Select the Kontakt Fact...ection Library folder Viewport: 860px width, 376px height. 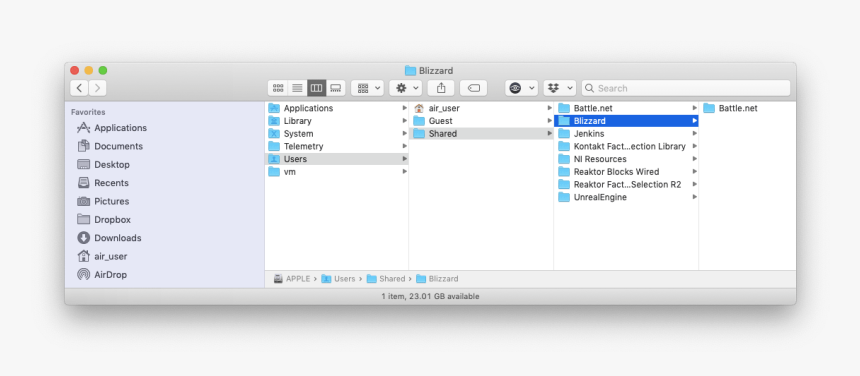tap(626, 146)
